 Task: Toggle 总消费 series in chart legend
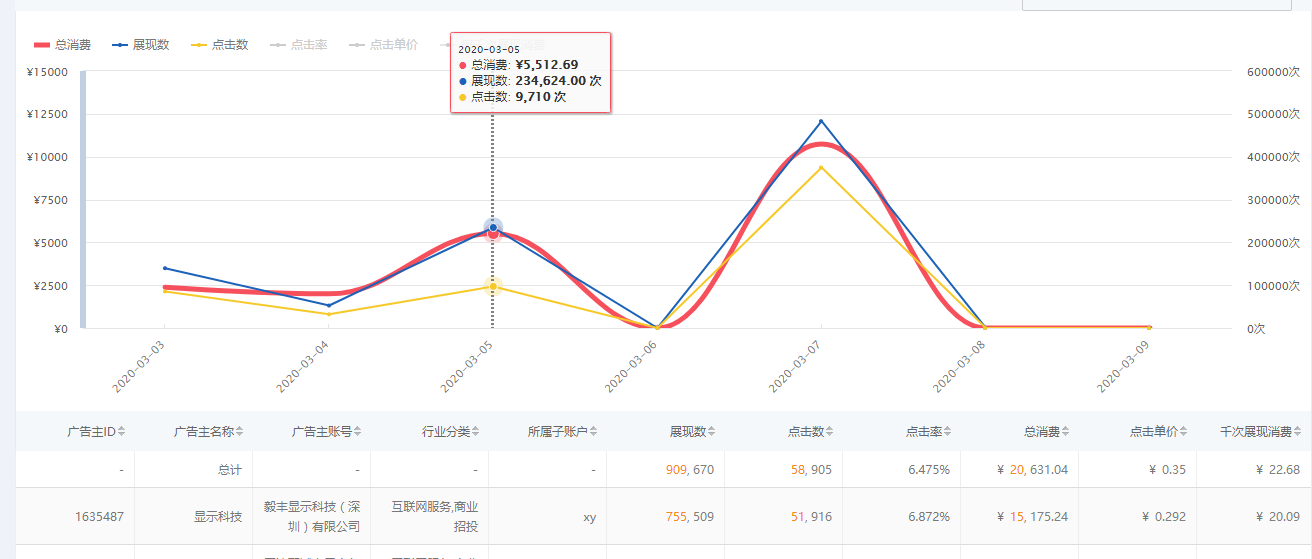click(x=63, y=45)
